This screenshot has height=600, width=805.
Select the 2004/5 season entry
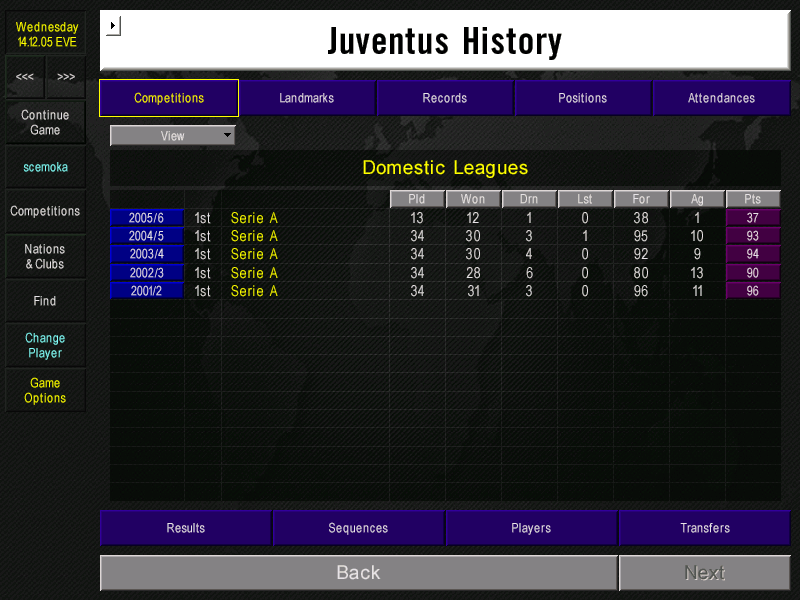146,236
